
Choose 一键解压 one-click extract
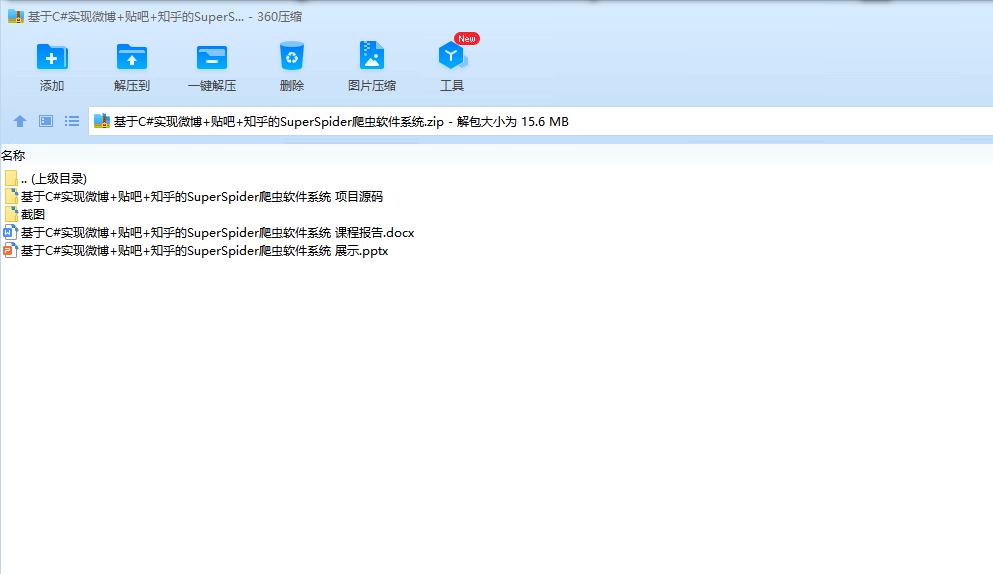click(212, 57)
